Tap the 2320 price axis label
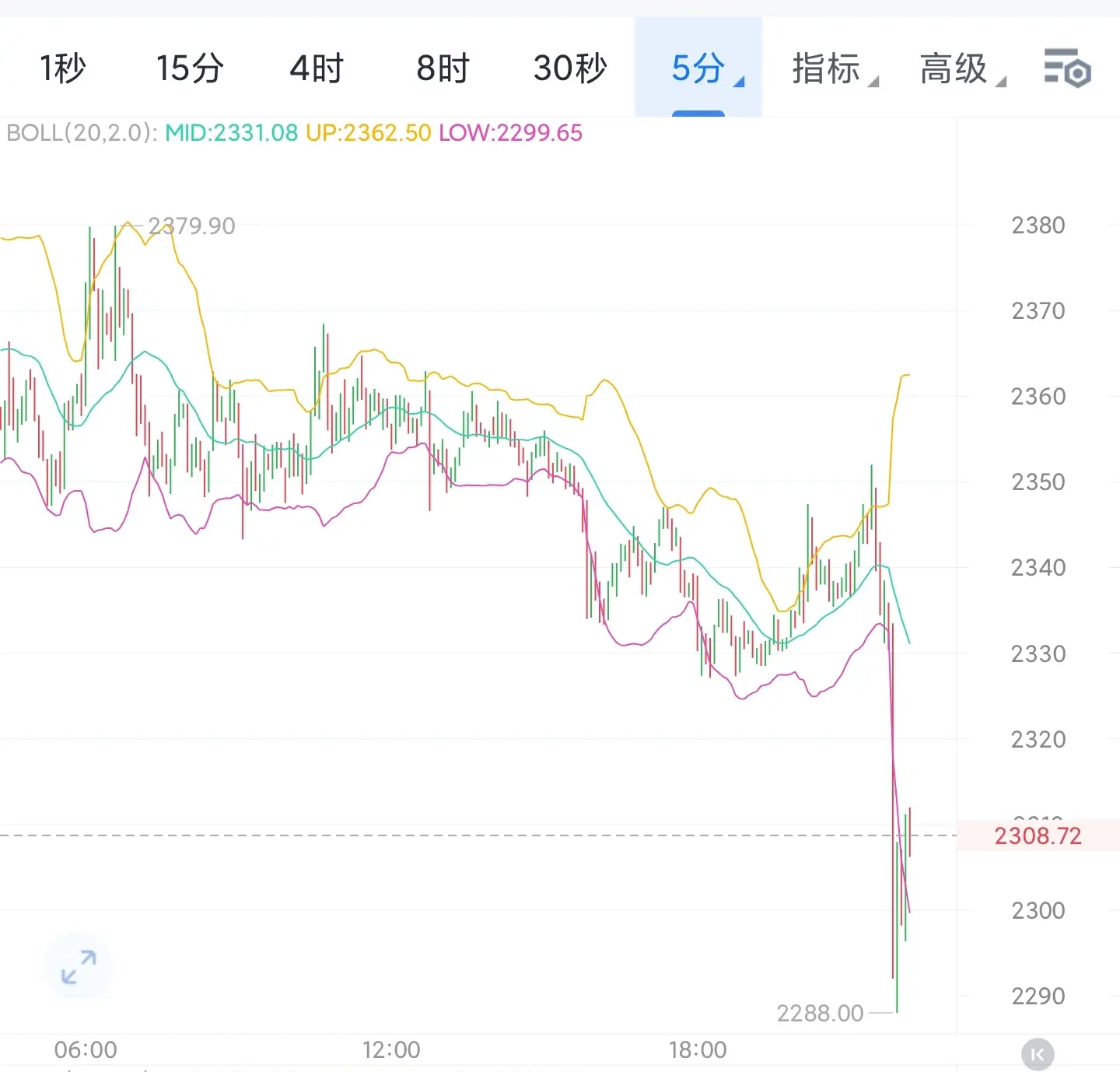The image size is (1120, 1072). click(1038, 739)
